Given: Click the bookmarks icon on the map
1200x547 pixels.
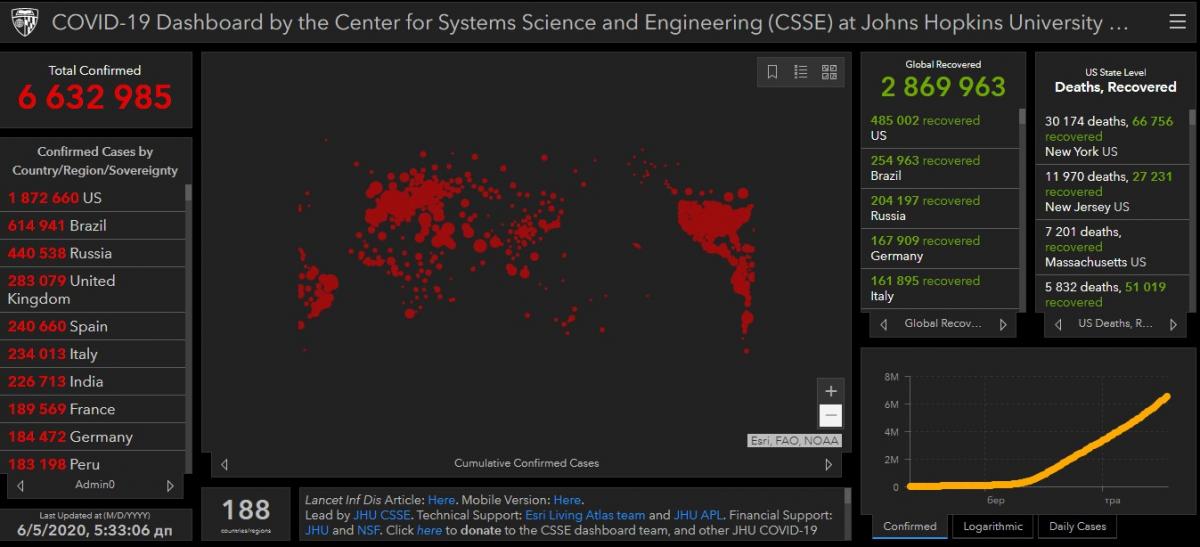Looking at the screenshot, I should (772, 72).
